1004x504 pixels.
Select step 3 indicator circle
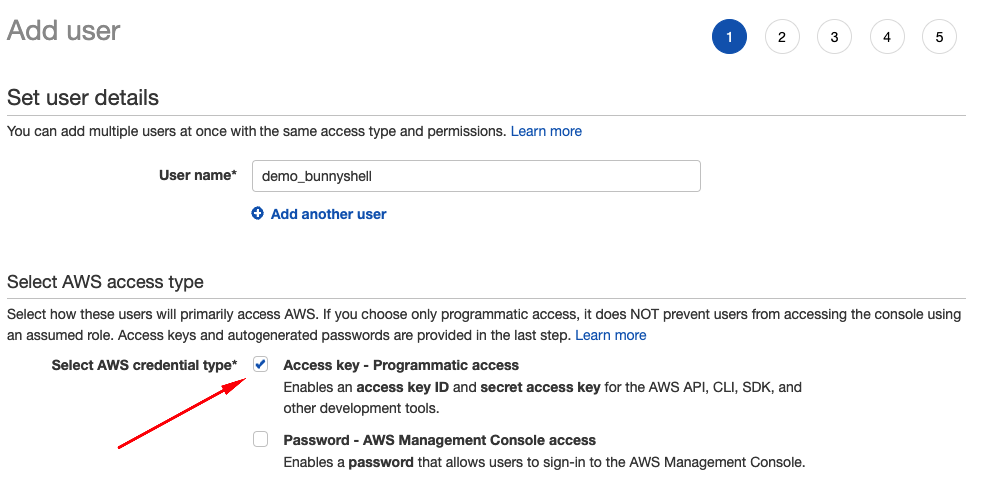pos(834,37)
